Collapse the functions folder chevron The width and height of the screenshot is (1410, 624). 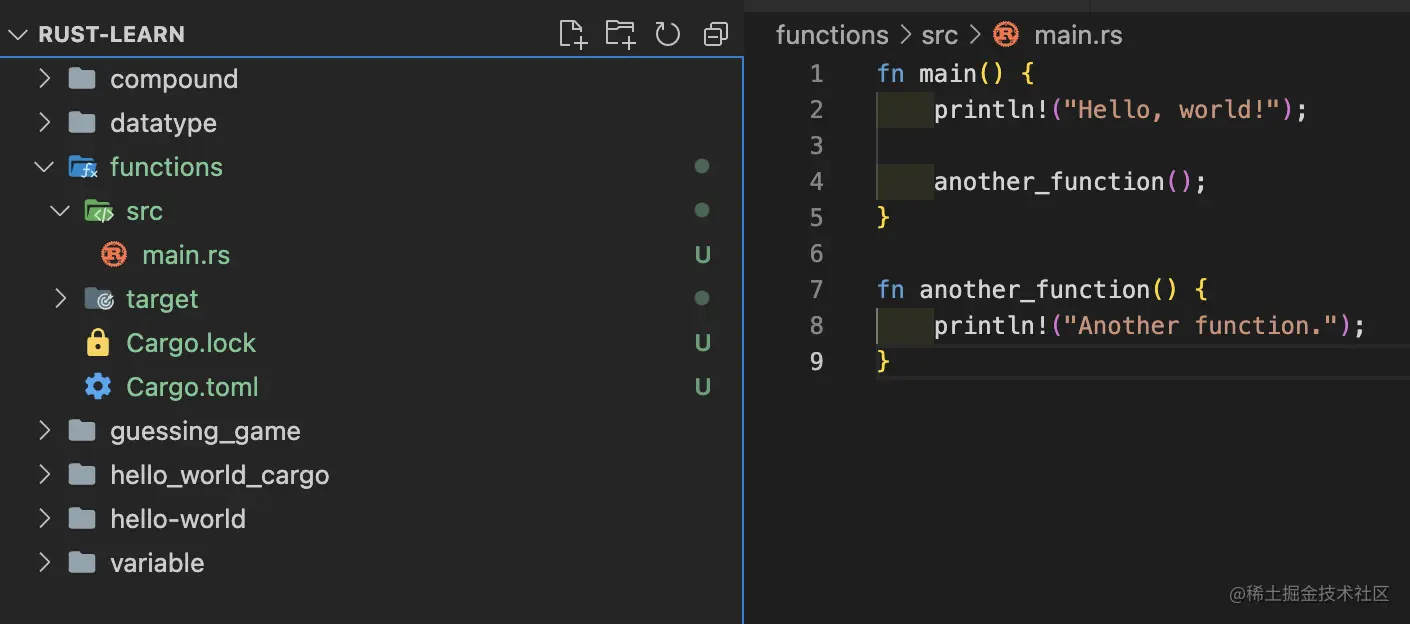pos(44,167)
